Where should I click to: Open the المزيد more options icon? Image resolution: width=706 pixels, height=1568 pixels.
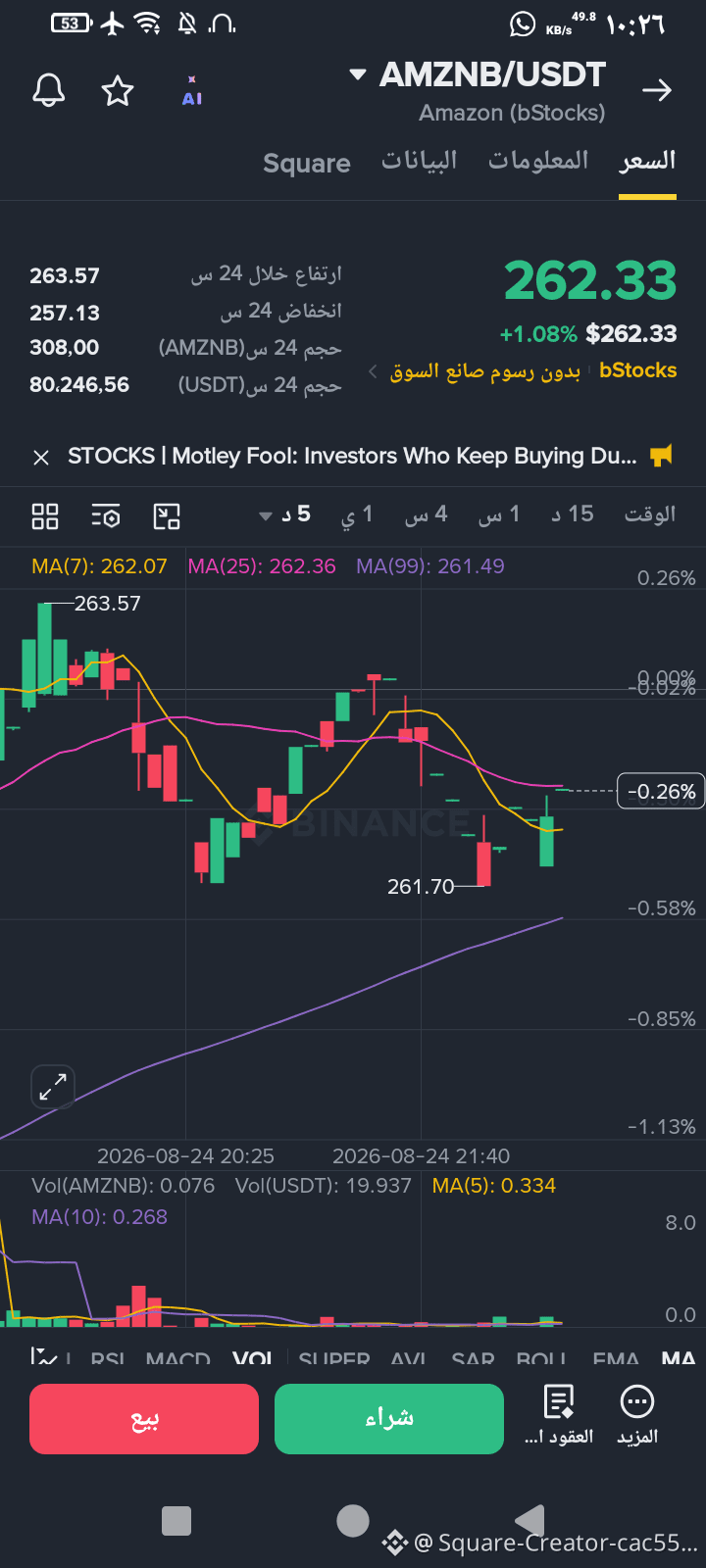click(637, 1416)
